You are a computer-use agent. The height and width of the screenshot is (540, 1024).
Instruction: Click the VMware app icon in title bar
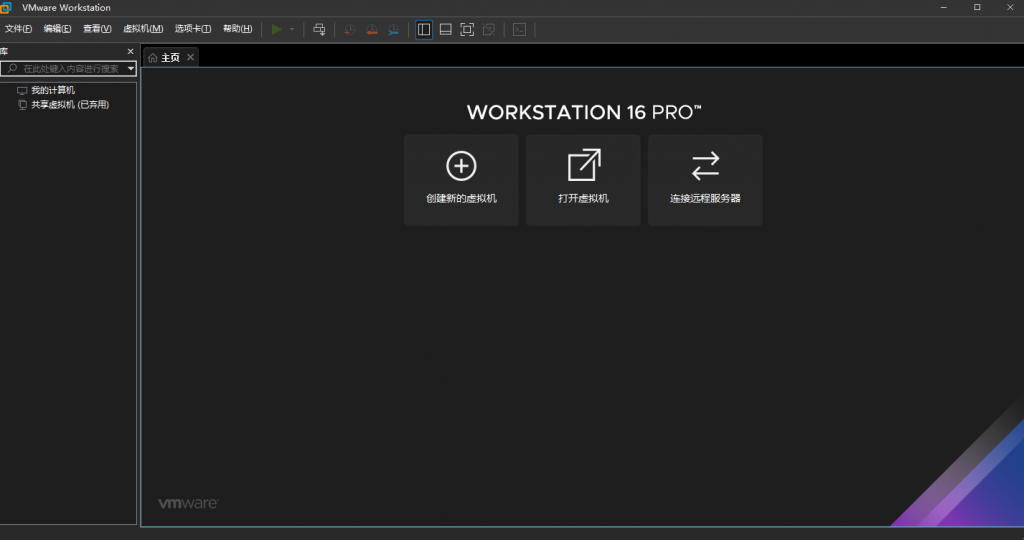6,8
